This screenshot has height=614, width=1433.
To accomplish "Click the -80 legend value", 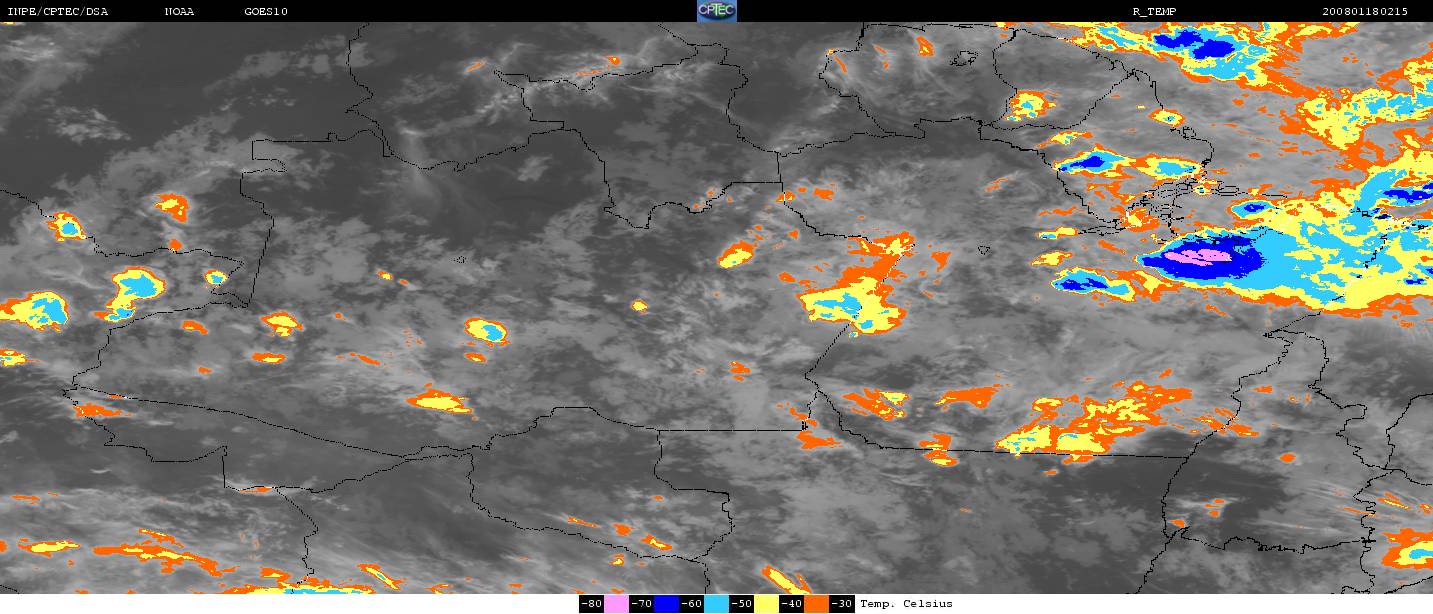I will point(591,604).
